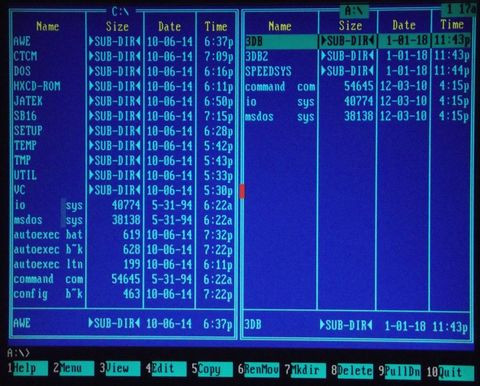Select the HXCD-ROM directory row
The height and width of the screenshot is (386, 480).
[x=123, y=86]
